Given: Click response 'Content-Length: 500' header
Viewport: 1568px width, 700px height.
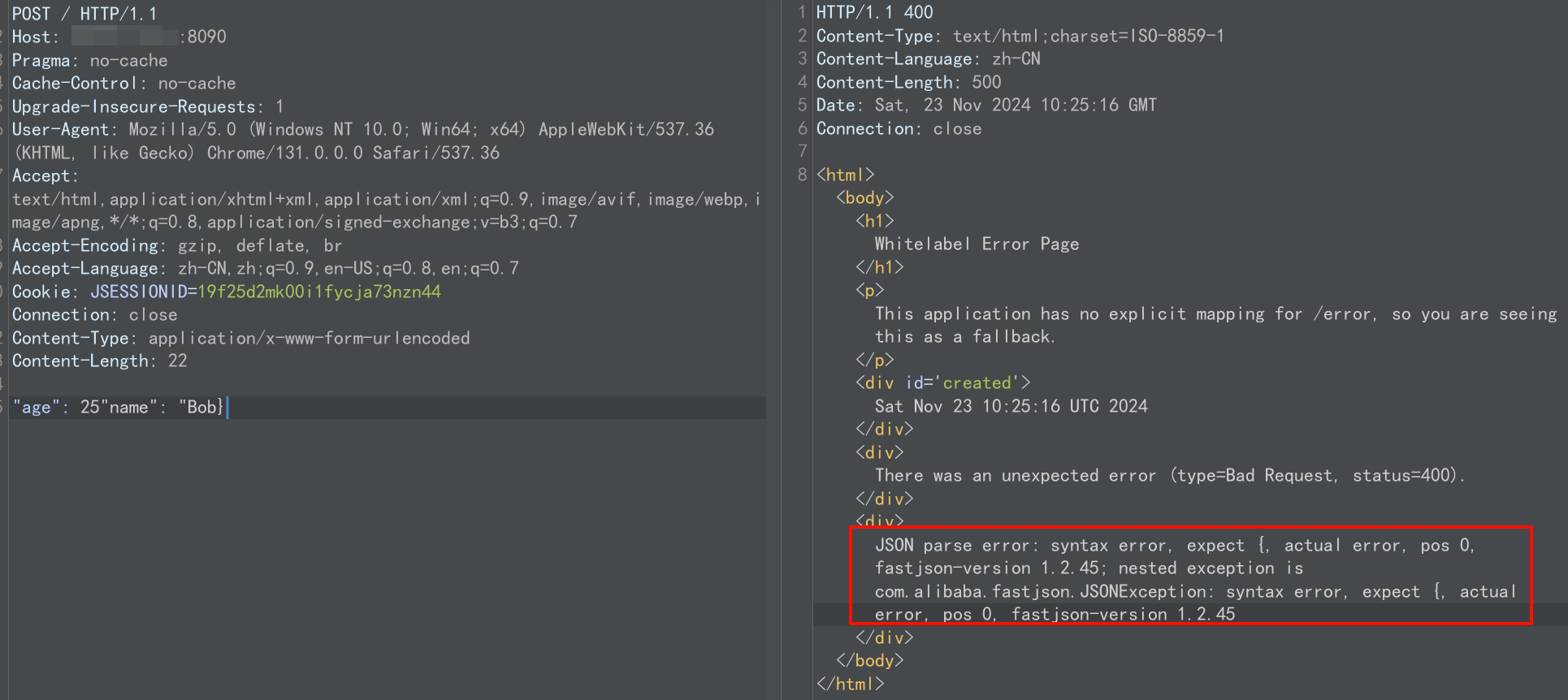Looking at the screenshot, I should click(x=908, y=82).
